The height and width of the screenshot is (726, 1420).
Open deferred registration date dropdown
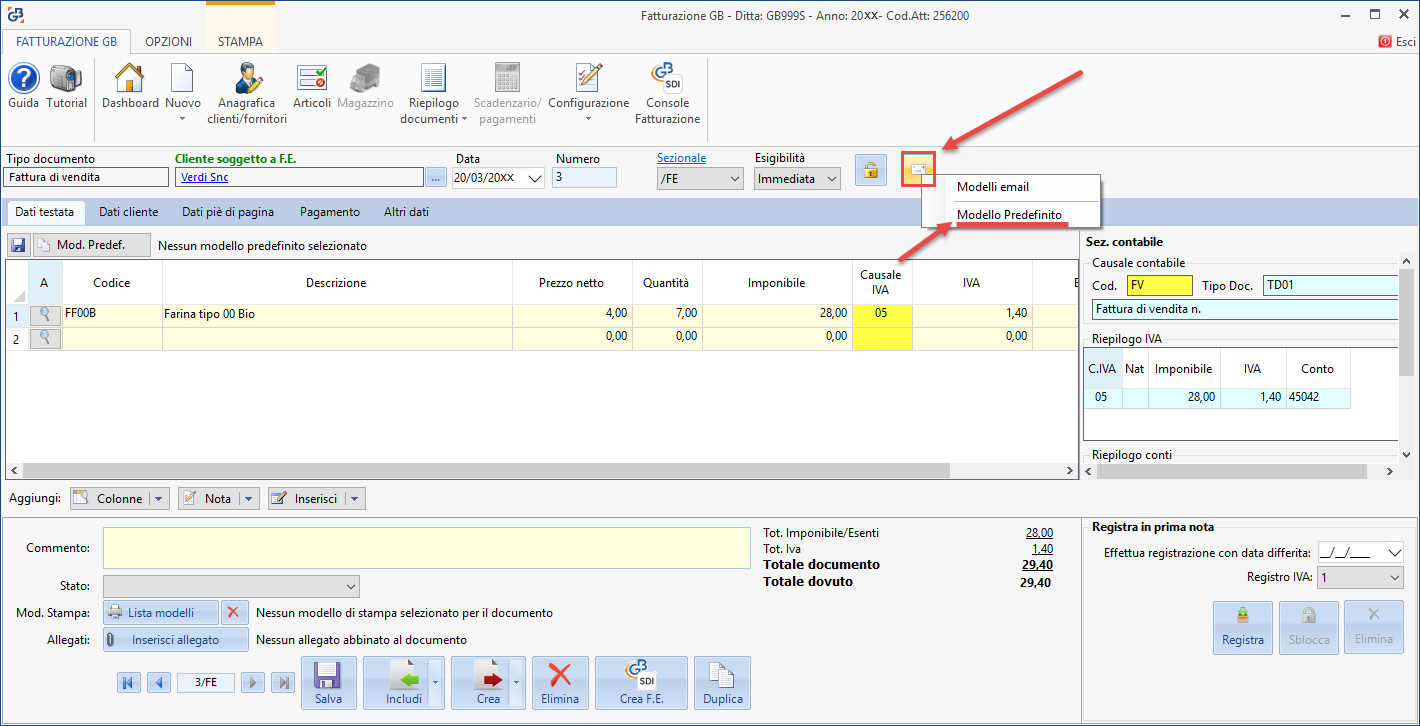[1396, 552]
